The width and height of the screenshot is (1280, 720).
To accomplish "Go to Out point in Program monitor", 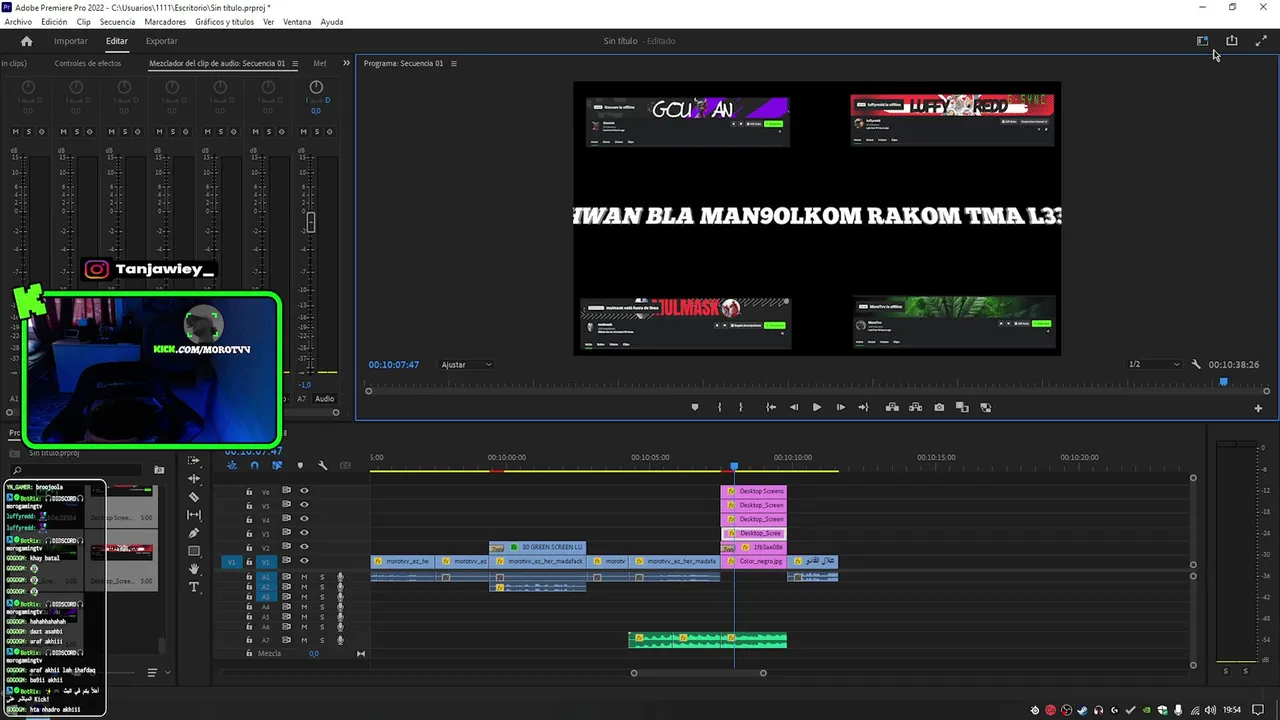I will point(863,407).
